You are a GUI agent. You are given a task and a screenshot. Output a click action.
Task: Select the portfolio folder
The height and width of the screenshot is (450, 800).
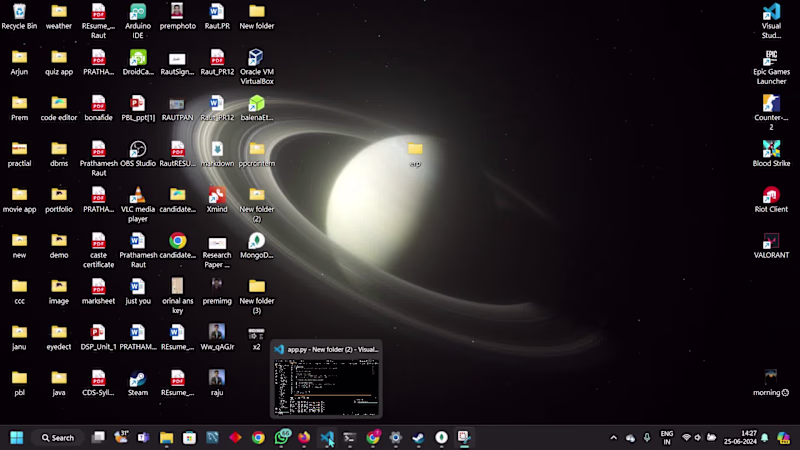(x=59, y=199)
